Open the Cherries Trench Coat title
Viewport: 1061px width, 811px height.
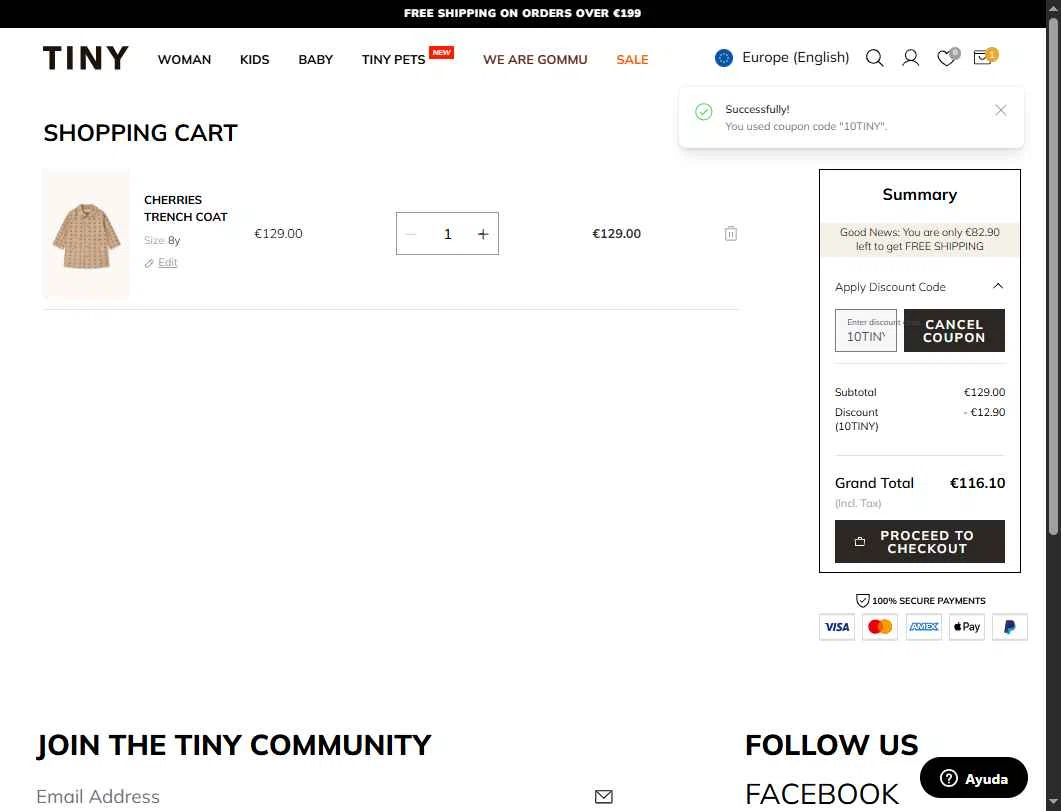(185, 208)
